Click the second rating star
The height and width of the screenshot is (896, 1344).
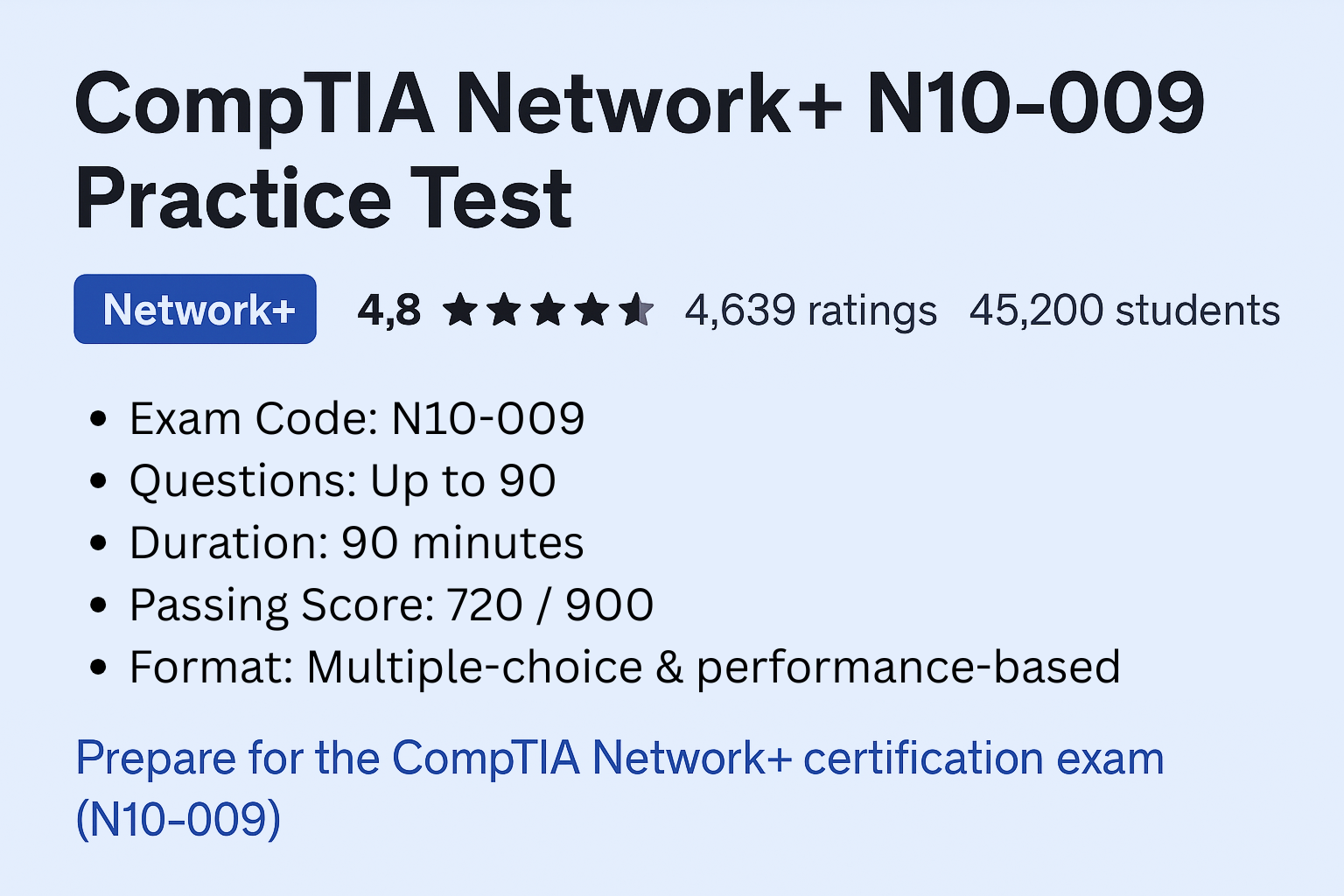pos(505,311)
